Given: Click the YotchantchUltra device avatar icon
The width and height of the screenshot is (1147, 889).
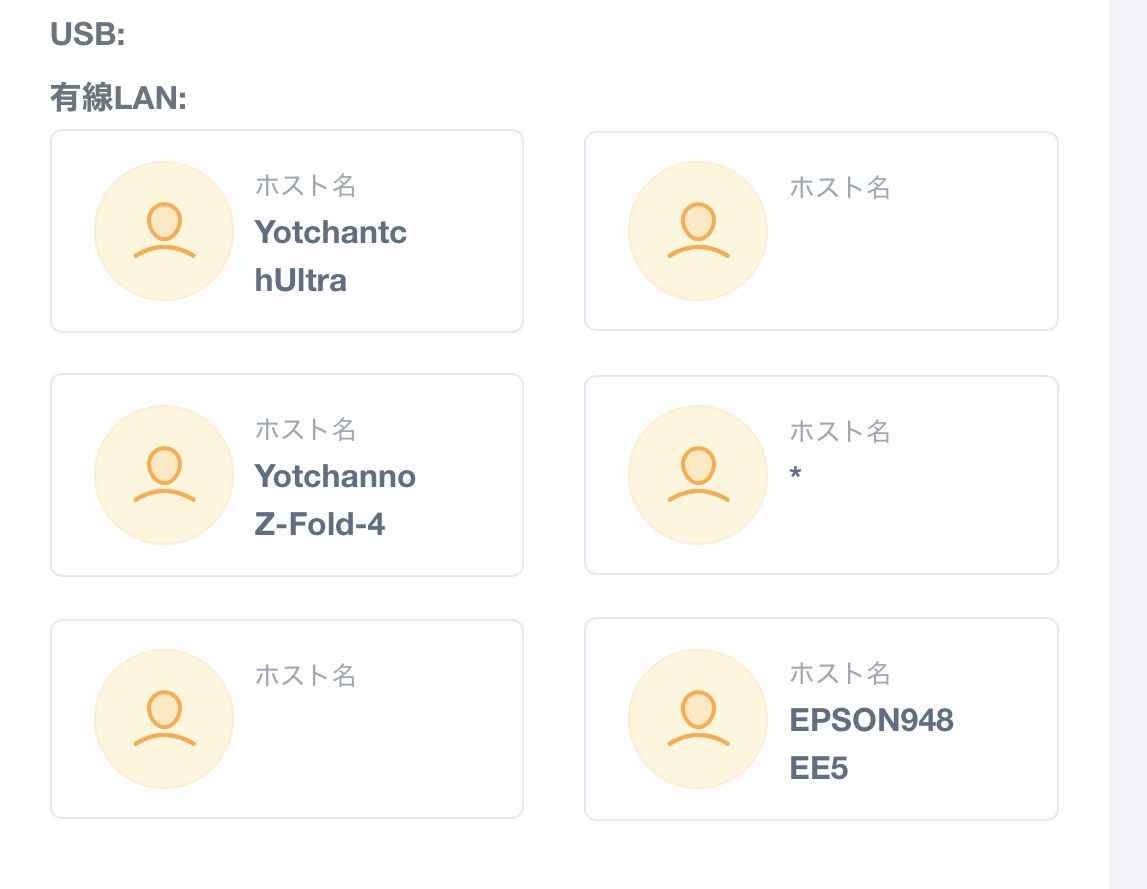Looking at the screenshot, I should [x=164, y=231].
